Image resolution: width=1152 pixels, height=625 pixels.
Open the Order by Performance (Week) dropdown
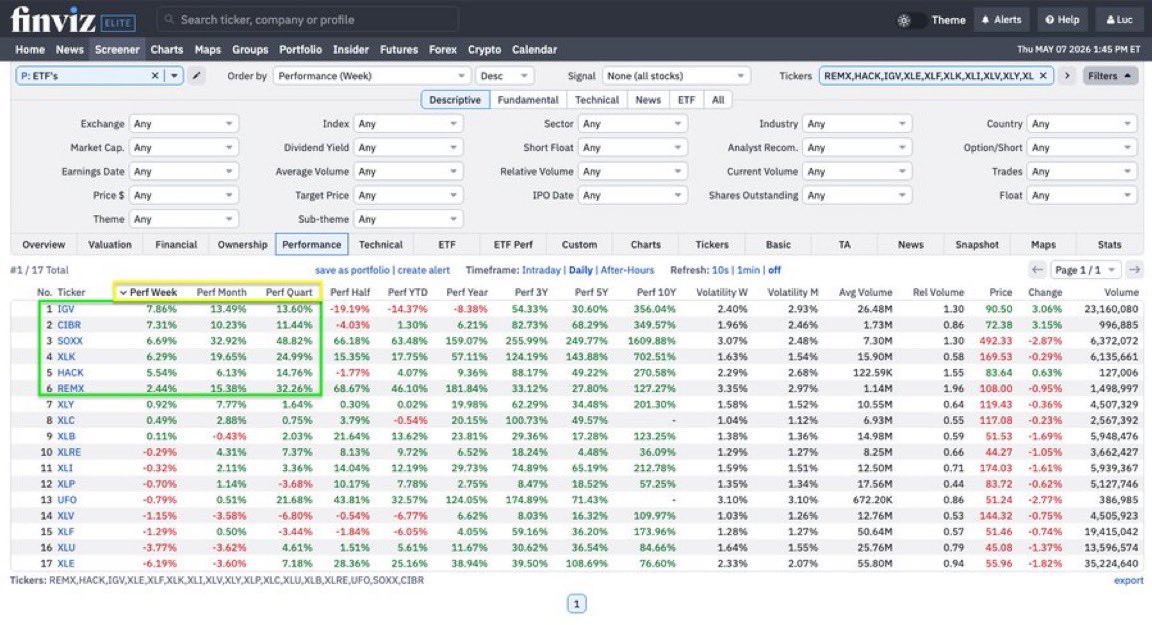pyautogui.click(x=371, y=76)
